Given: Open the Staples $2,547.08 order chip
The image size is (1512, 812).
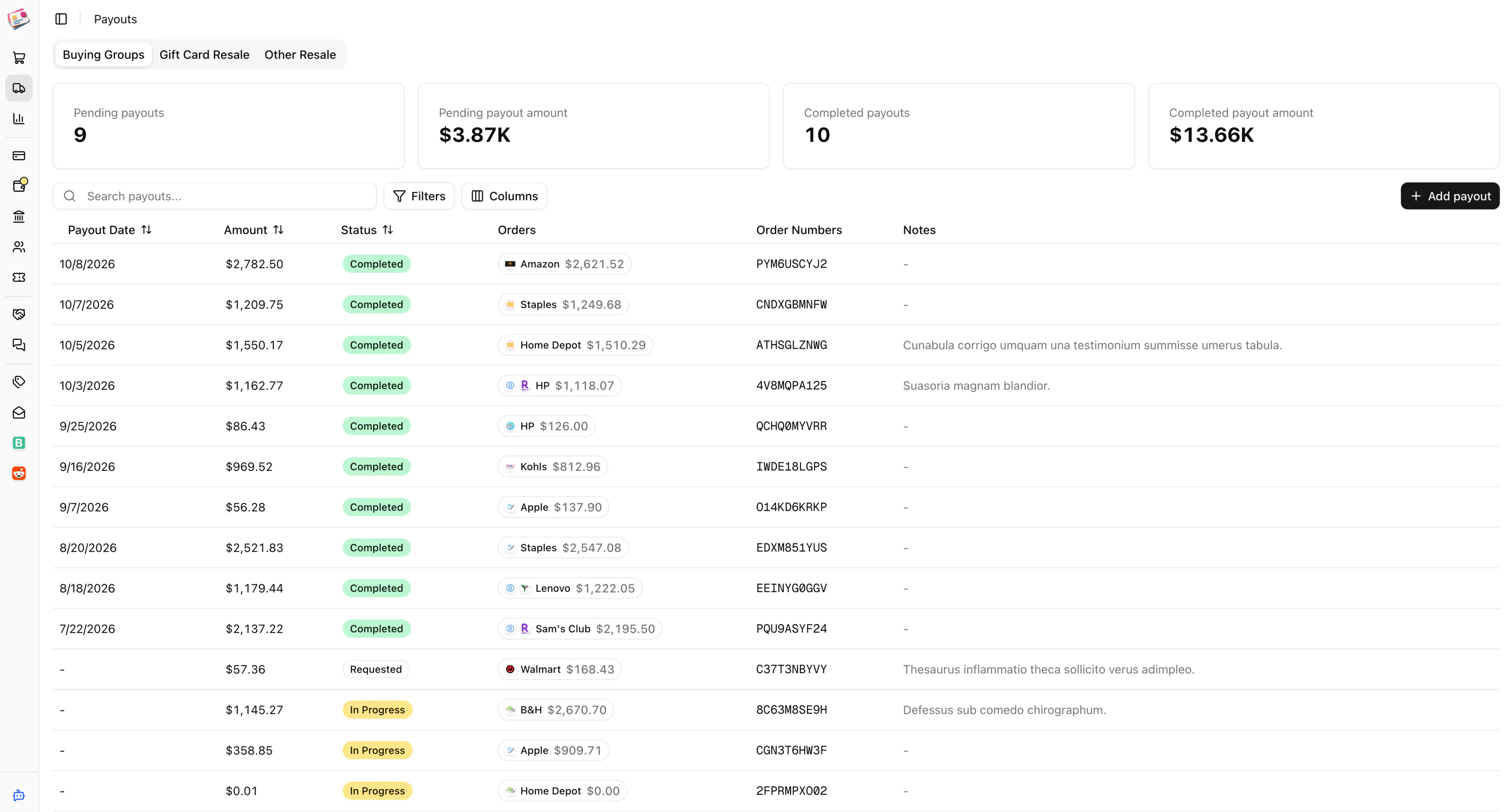Looking at the screenshot, I should [563, 548].
